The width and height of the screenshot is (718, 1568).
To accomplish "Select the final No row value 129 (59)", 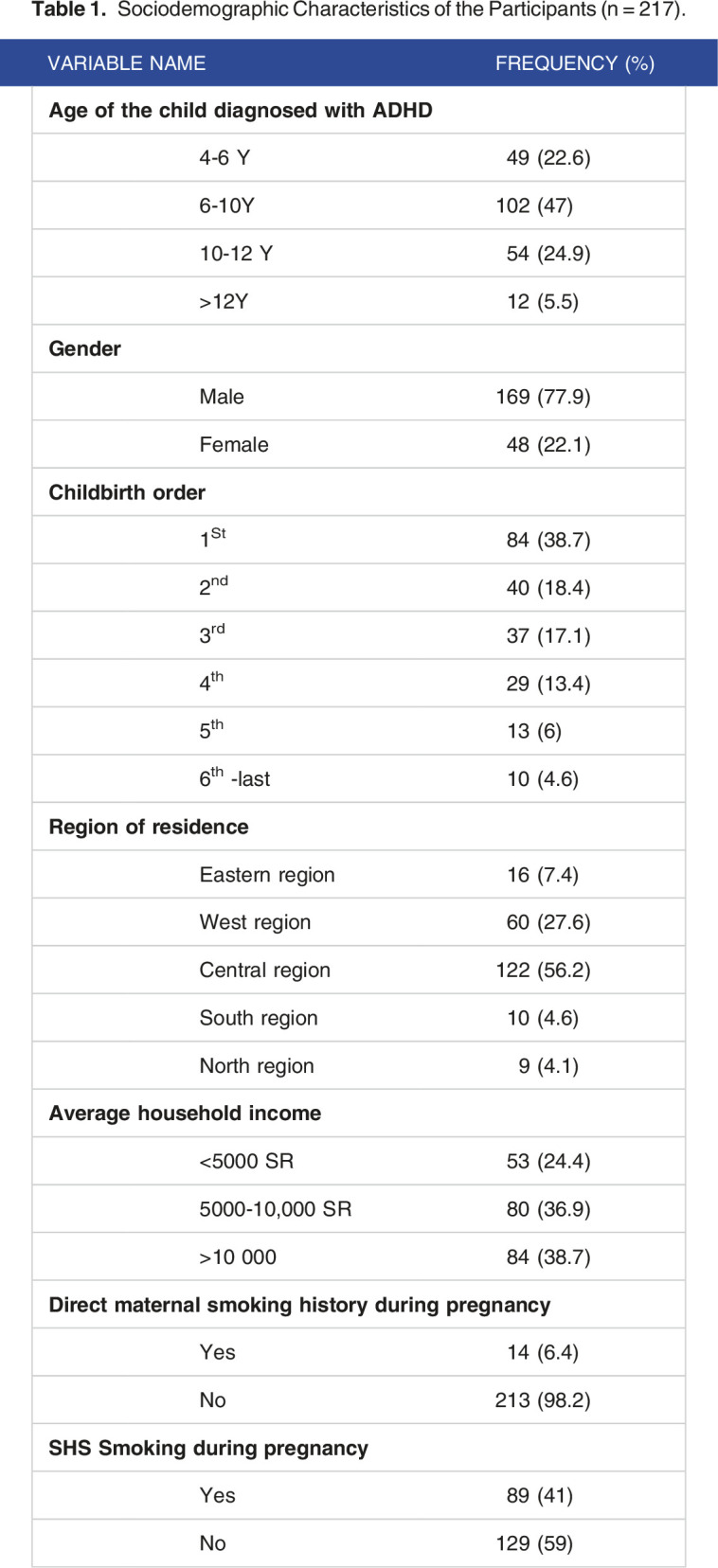I will point(534,1543).
